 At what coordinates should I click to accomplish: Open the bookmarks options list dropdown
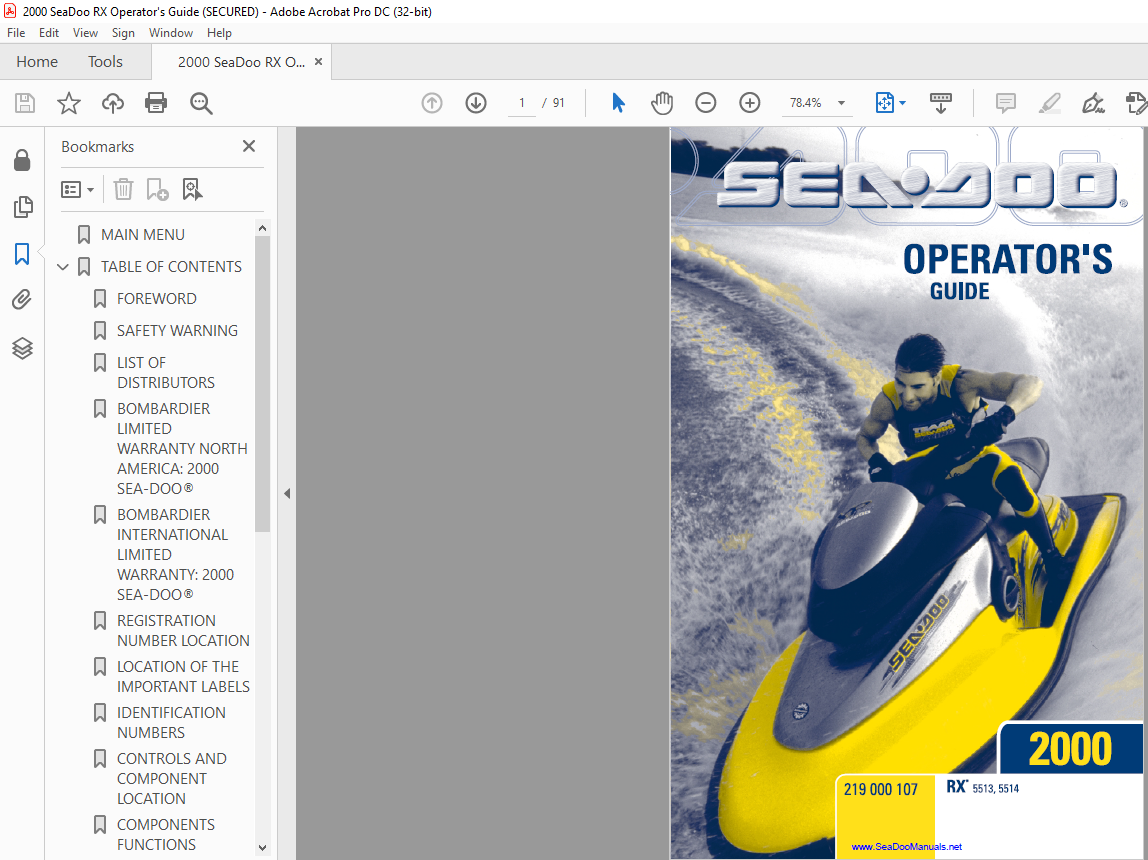(77, 190)
